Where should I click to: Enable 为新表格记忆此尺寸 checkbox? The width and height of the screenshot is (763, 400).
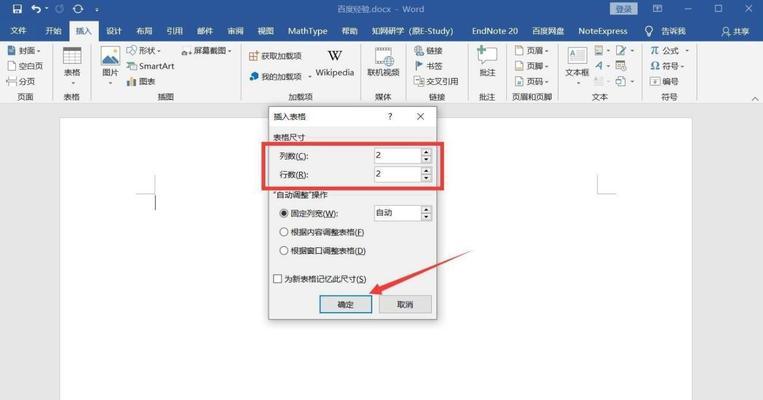tap(278, 279)
